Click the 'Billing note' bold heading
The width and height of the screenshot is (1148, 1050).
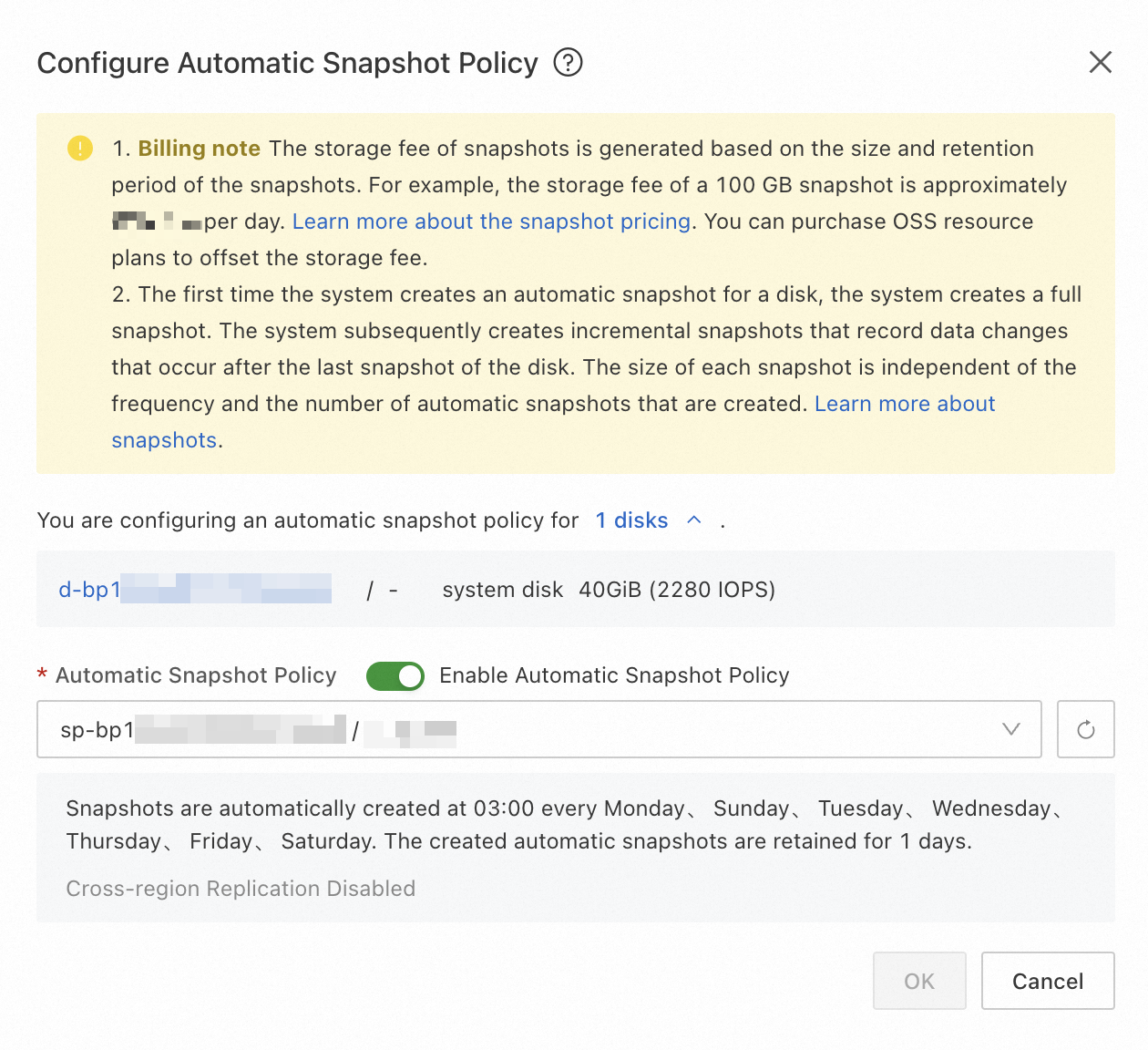199,149
